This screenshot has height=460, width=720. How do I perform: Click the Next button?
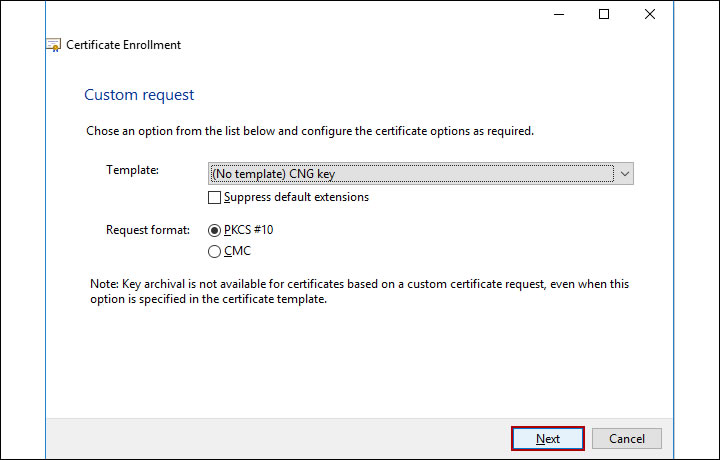tap(547, 438)
